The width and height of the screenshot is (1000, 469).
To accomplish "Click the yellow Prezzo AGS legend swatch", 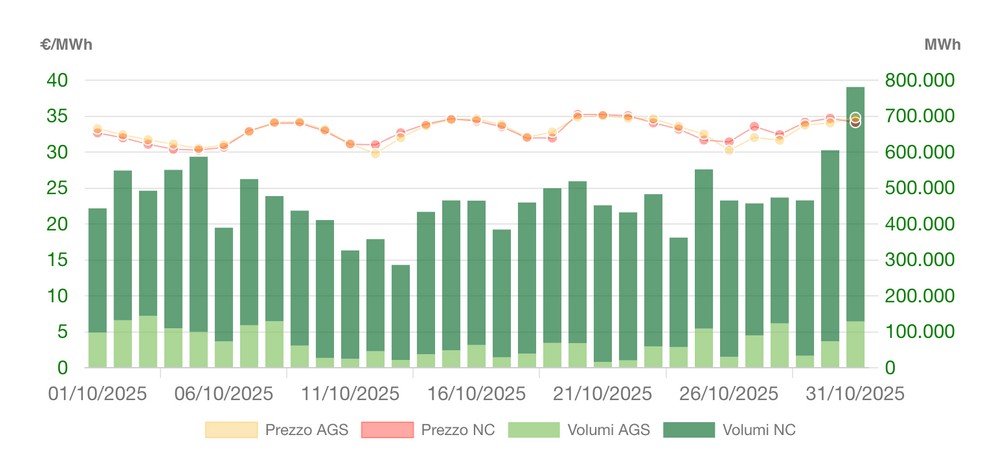I will click(230, 430).
